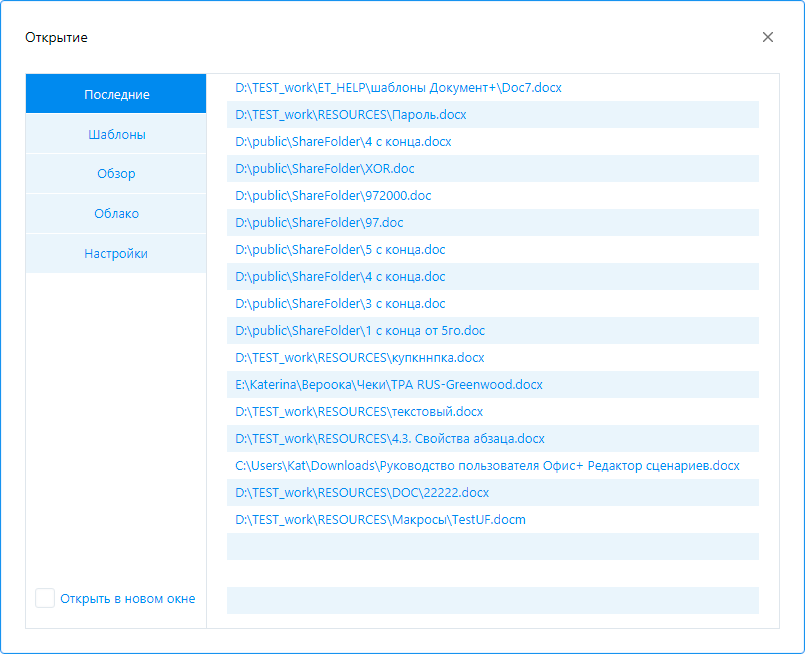The height and width of the screenshot is (654, 805).
Task: Open recent file 4.3. Свойства абзаца.docx
Action: (390, 439)
